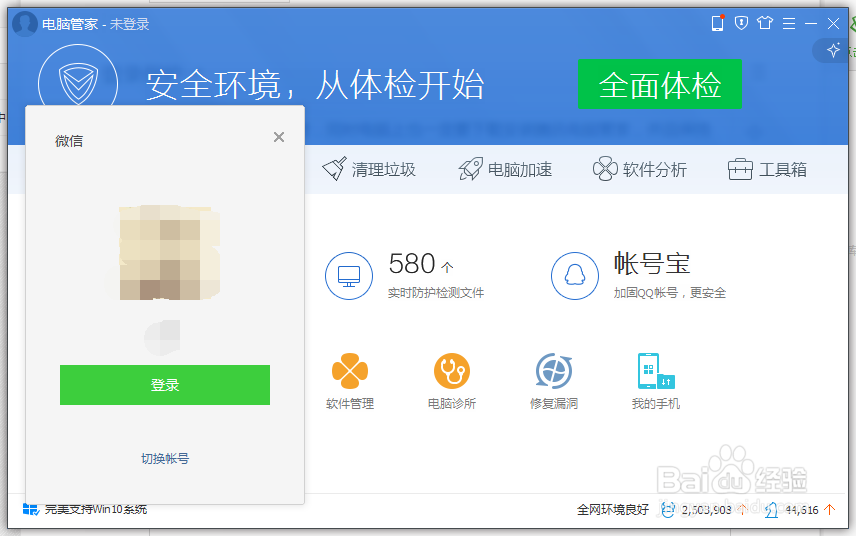
Task: Open the 帐号宝 heading
Action: click(652, 264)
